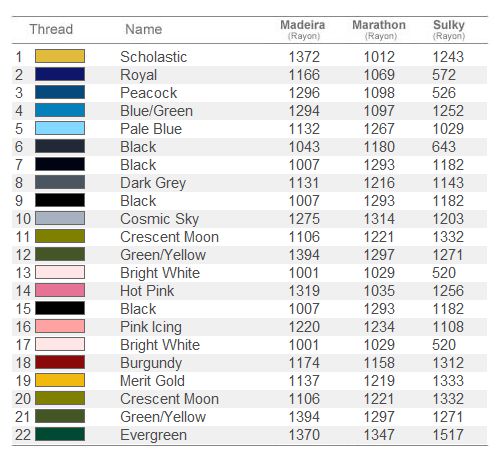This screenshot has height=456, width=500.
Task: Click the Merit Gold swatch
Action: (60, 380)
